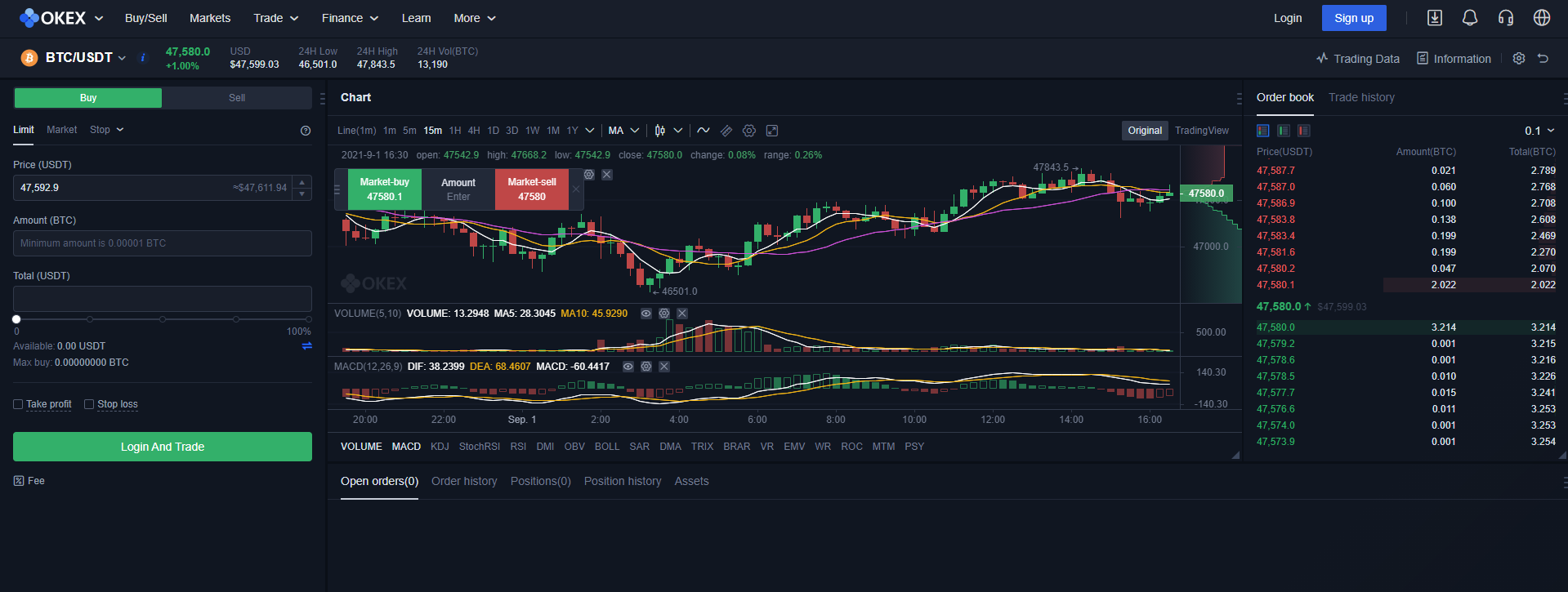Enable the Stop loss checkbox
Image resolution: width=1568 pixels, height=592 pixels.
89,404
